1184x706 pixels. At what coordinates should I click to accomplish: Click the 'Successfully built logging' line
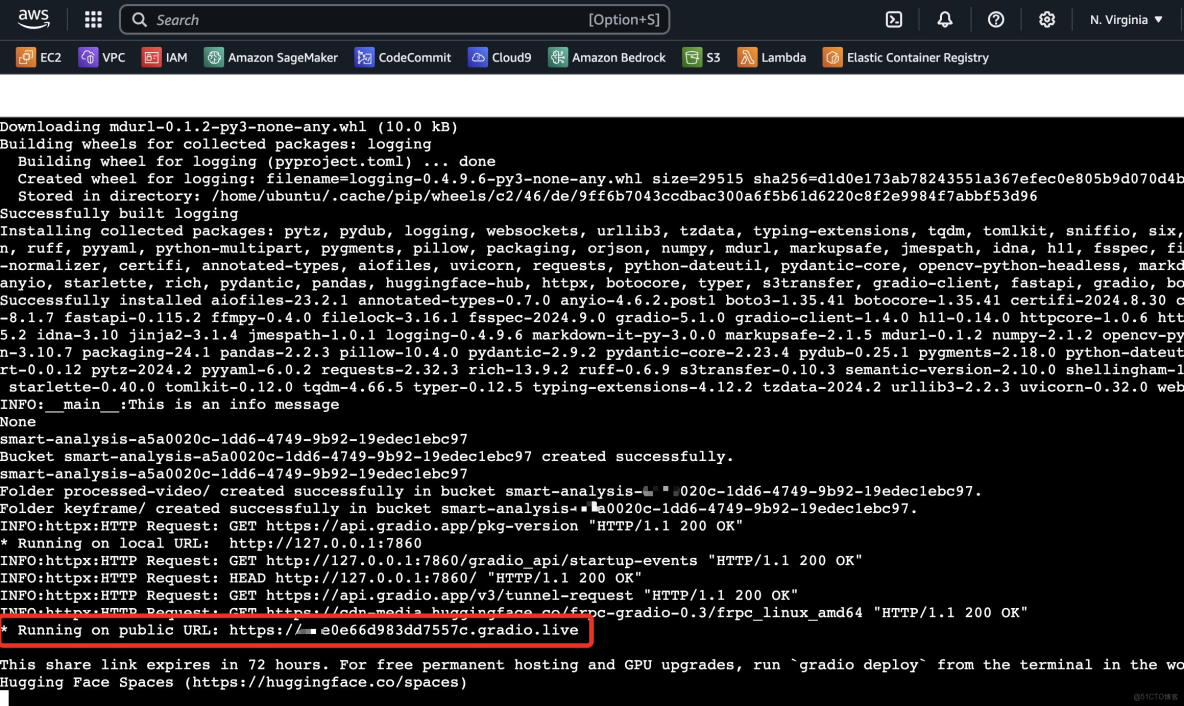click(119, 213)
